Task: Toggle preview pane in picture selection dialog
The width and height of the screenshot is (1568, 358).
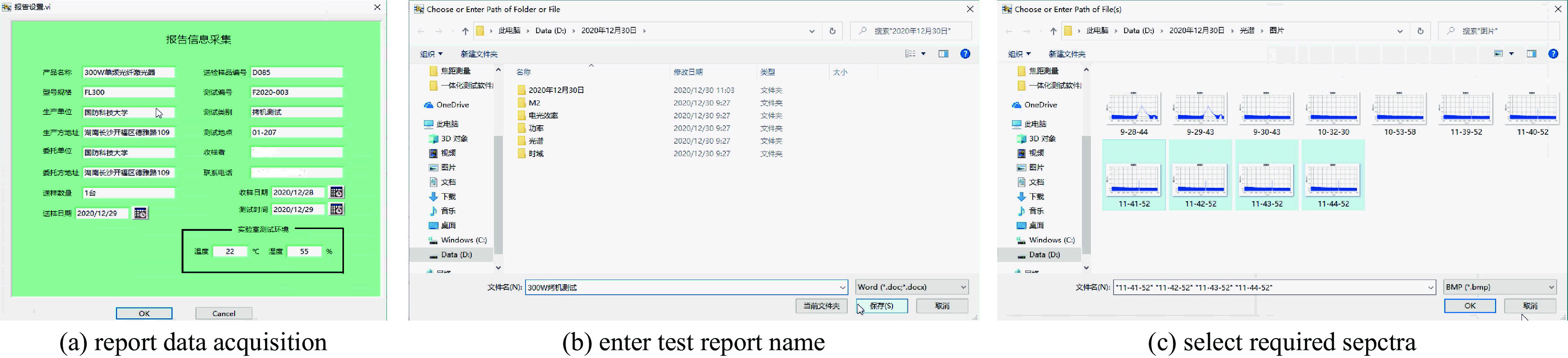Action: coord(1531,54)
